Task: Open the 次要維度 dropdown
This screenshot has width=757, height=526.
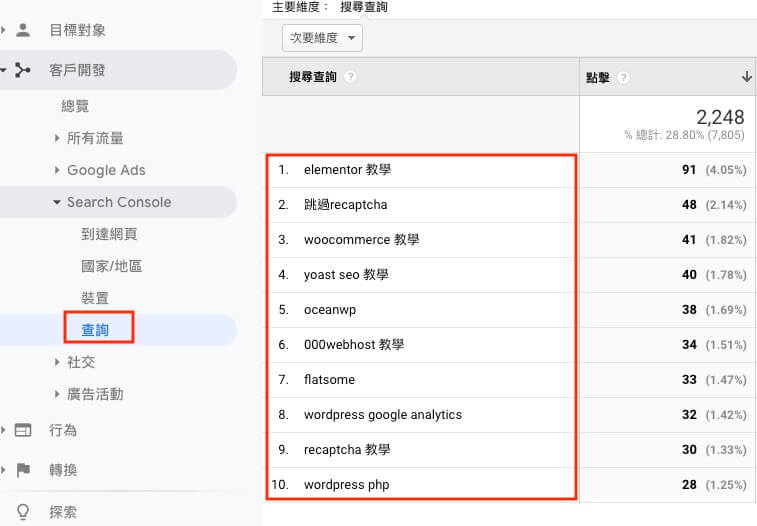Action: pos(322,38)
